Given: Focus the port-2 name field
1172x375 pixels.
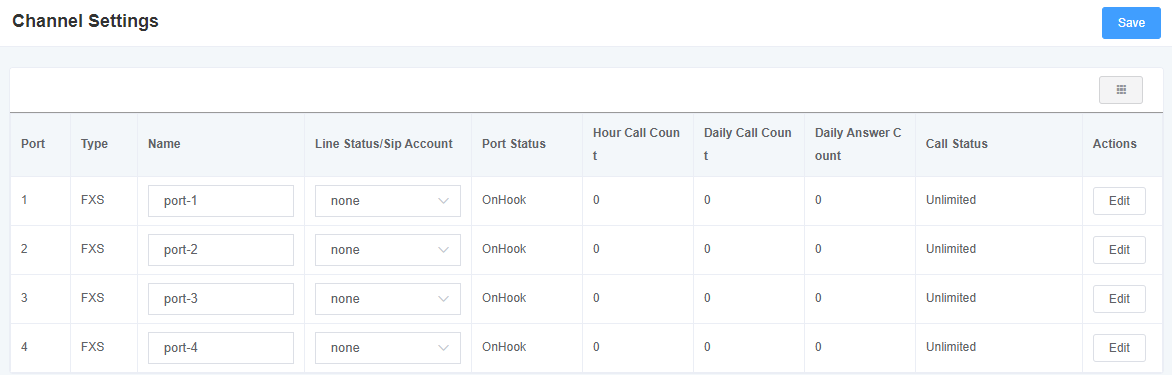Looking at the screenshot, I should click(220, 250).
